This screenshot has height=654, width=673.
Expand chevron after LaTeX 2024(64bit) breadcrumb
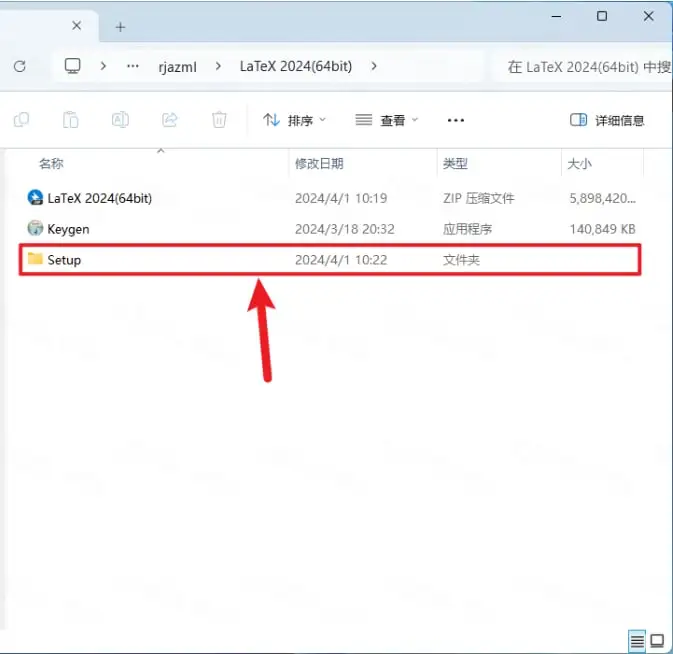point(374,66)
